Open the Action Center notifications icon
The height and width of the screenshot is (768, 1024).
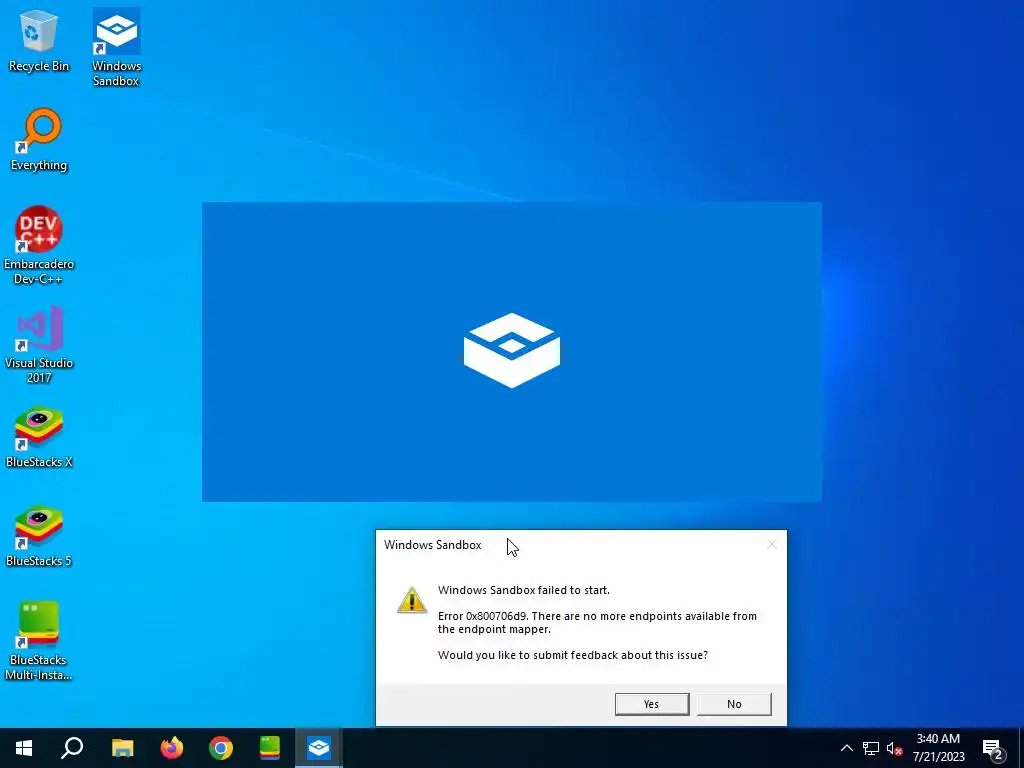pos(993,748)
